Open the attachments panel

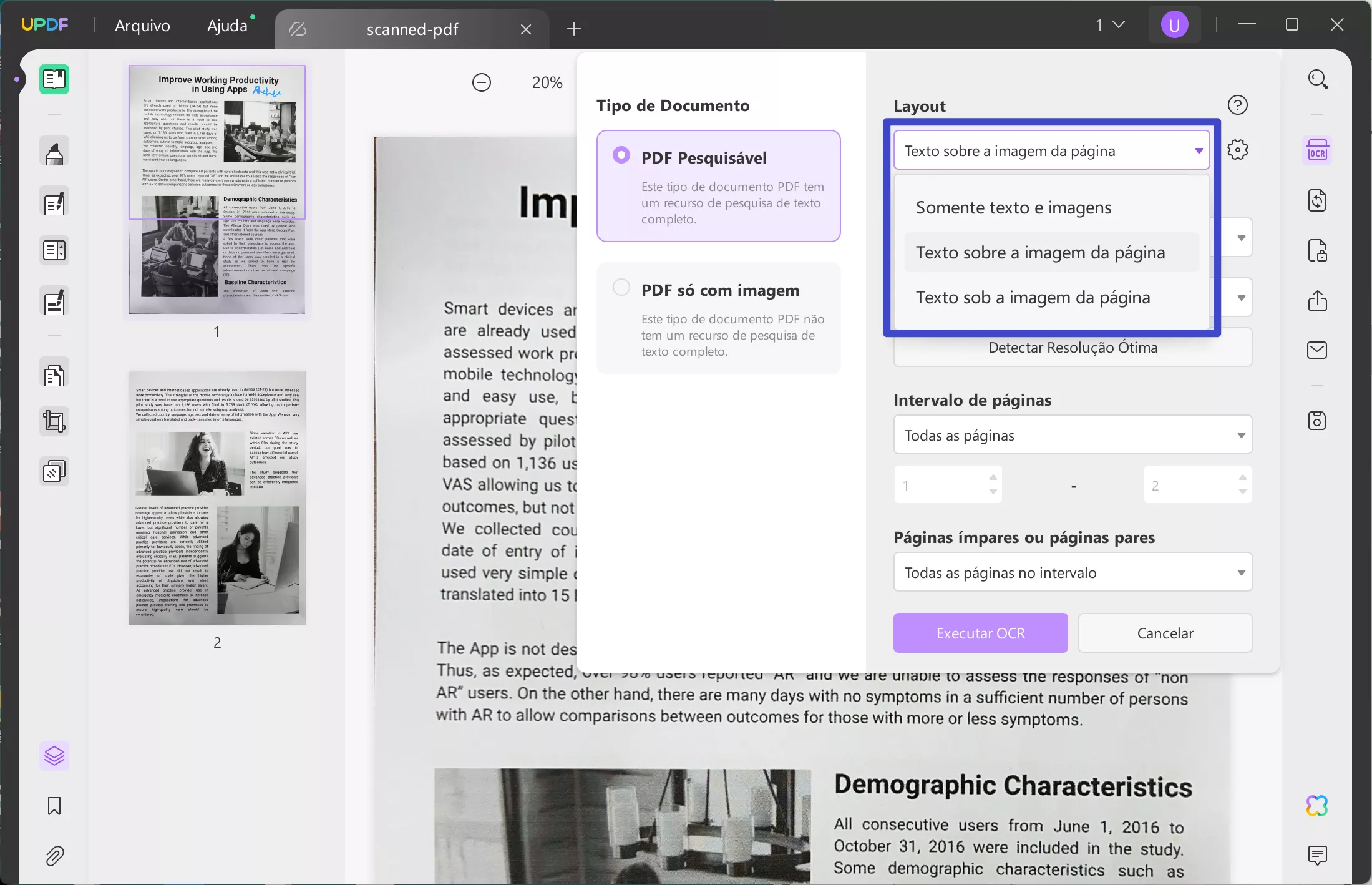(54, 856)
